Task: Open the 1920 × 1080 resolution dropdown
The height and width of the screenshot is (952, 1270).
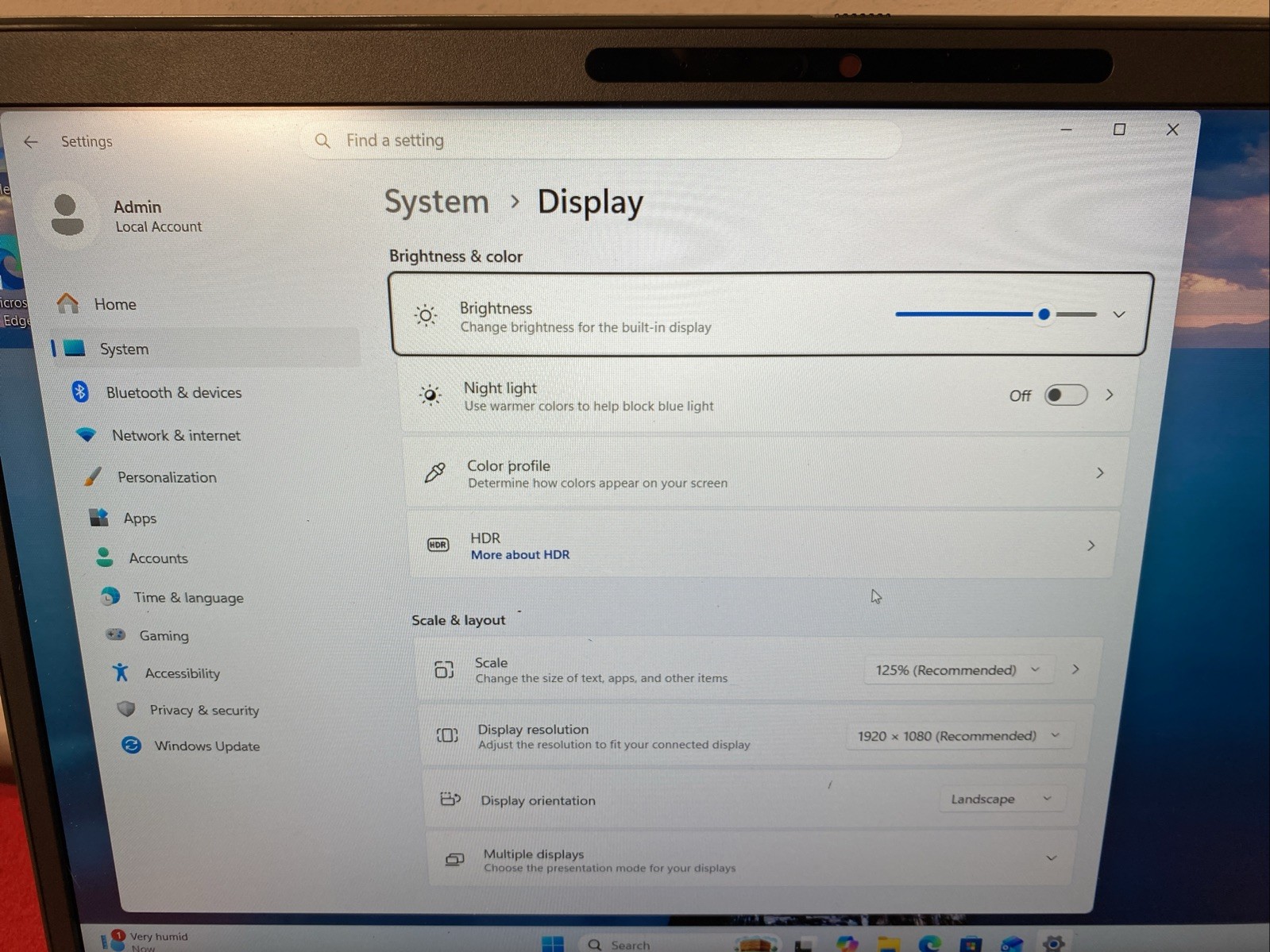Action: (959, 735)
